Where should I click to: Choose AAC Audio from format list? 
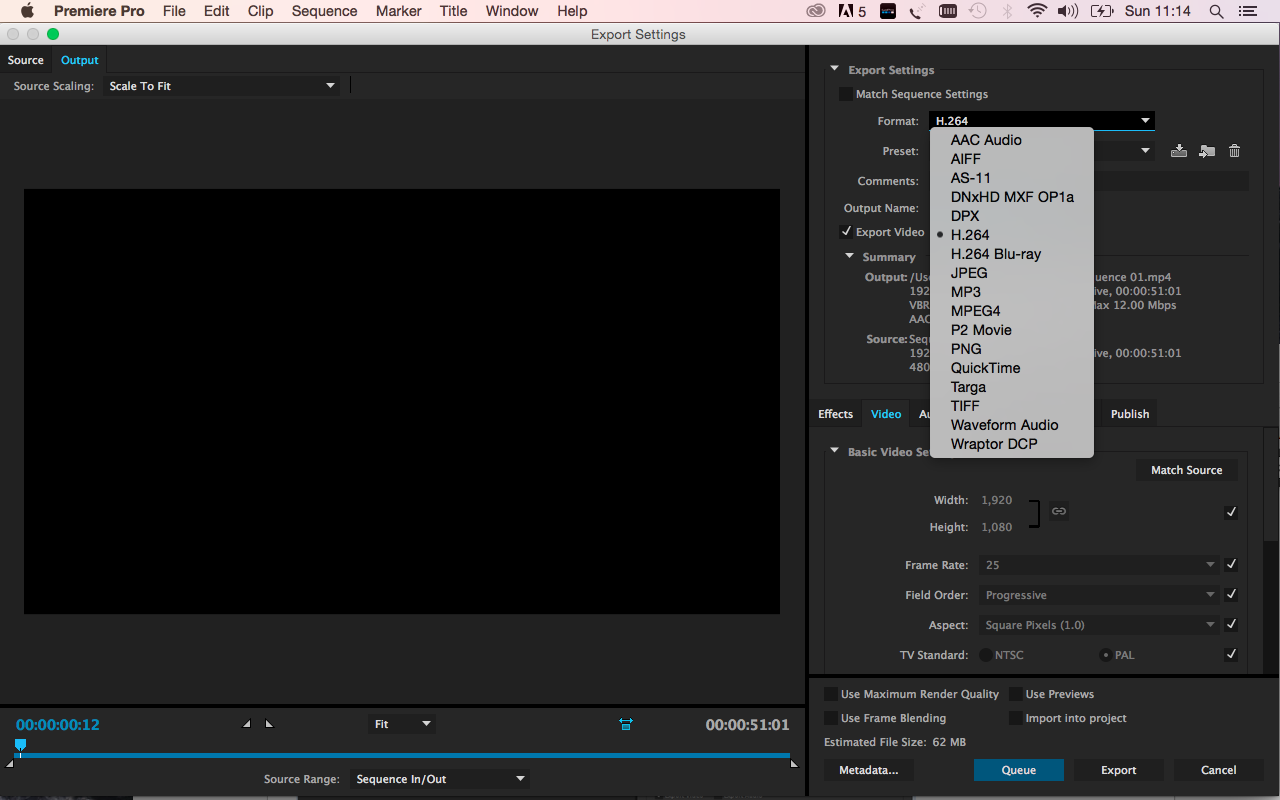coord(1011,140)
